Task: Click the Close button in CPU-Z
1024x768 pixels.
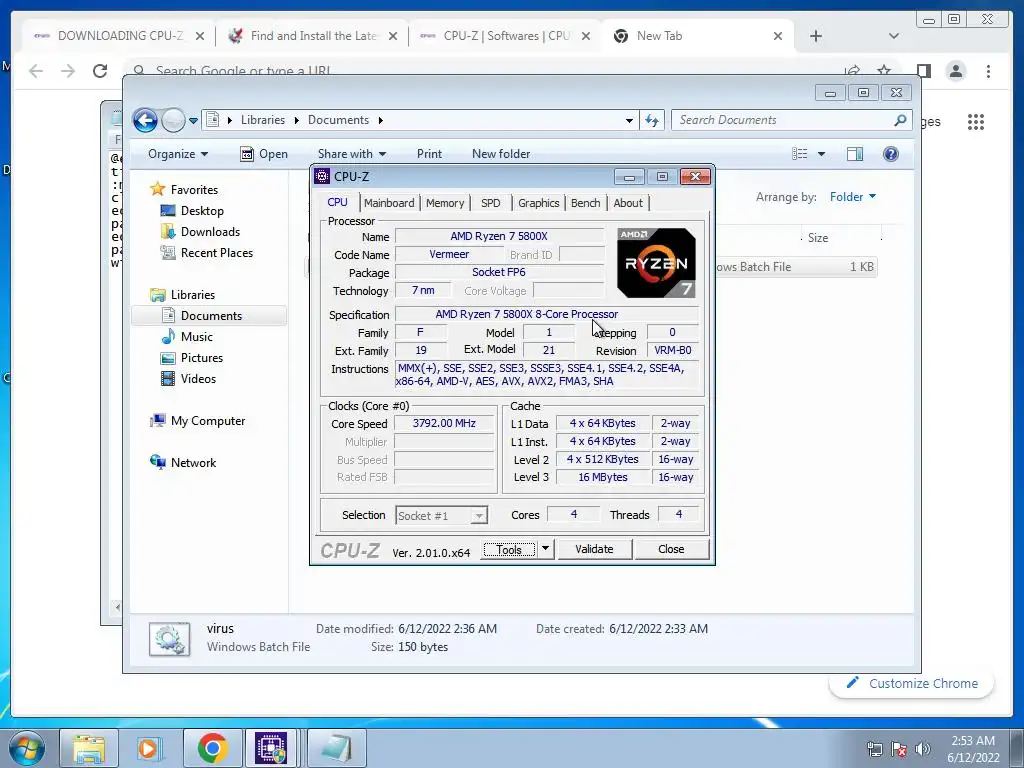Action: [x=671, y=549]
